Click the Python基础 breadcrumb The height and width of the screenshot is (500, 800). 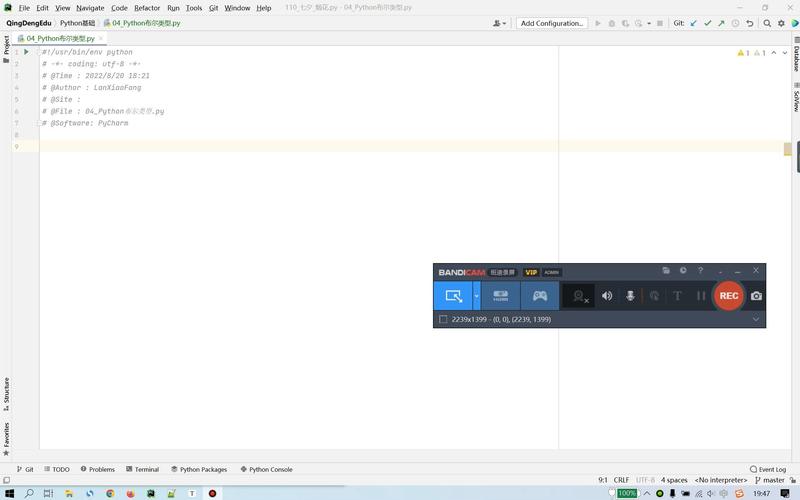click(78, 23)
